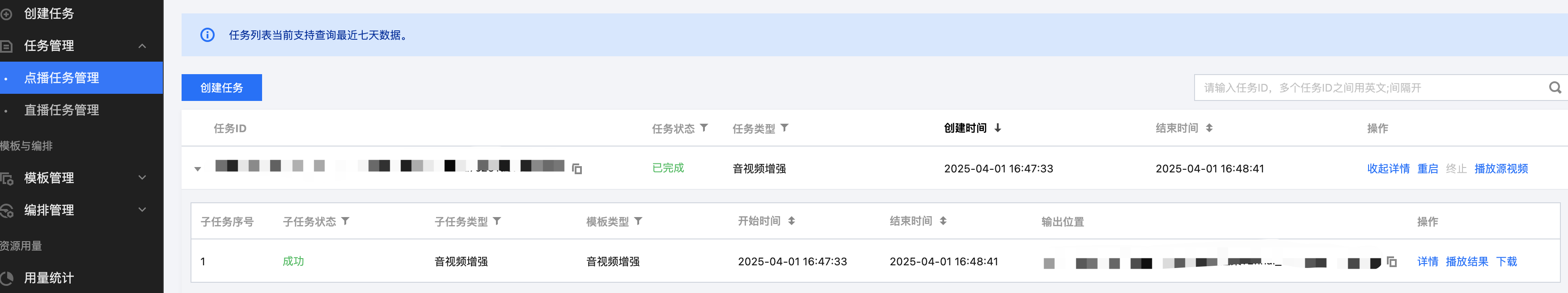Viewport: 1568px width, 293px height.
Task: Copy the output location path
Action: pyautogui.click(x=1391, y=262)
